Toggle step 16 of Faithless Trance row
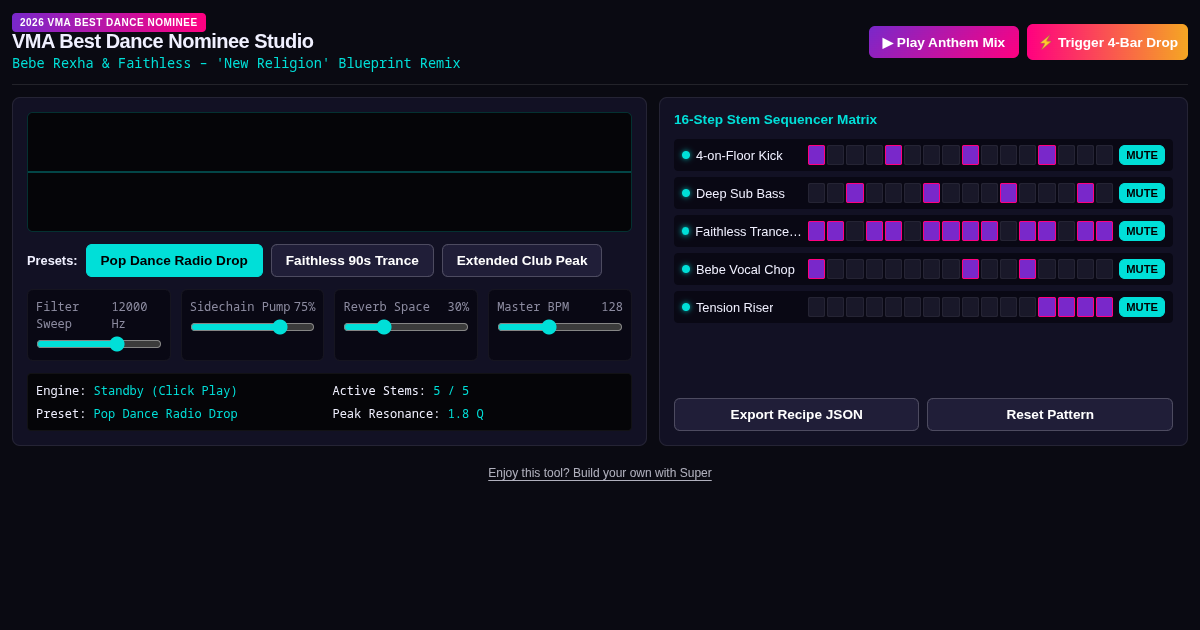 tap(1105, 231)
